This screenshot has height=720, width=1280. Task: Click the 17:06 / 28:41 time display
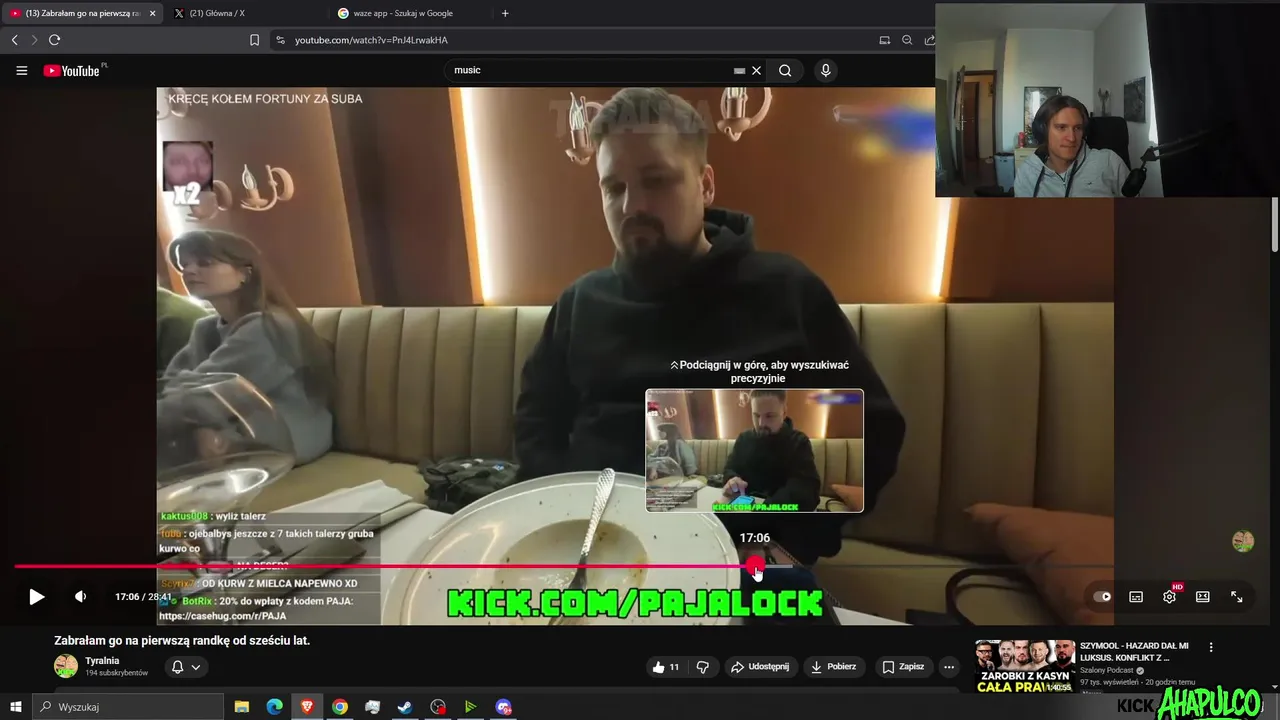(x=143, y=597)
